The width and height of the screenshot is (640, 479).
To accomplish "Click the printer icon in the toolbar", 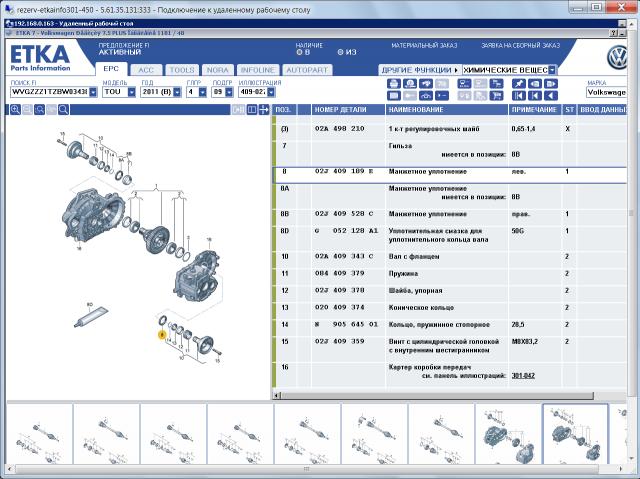I will (x=393, y=84).
